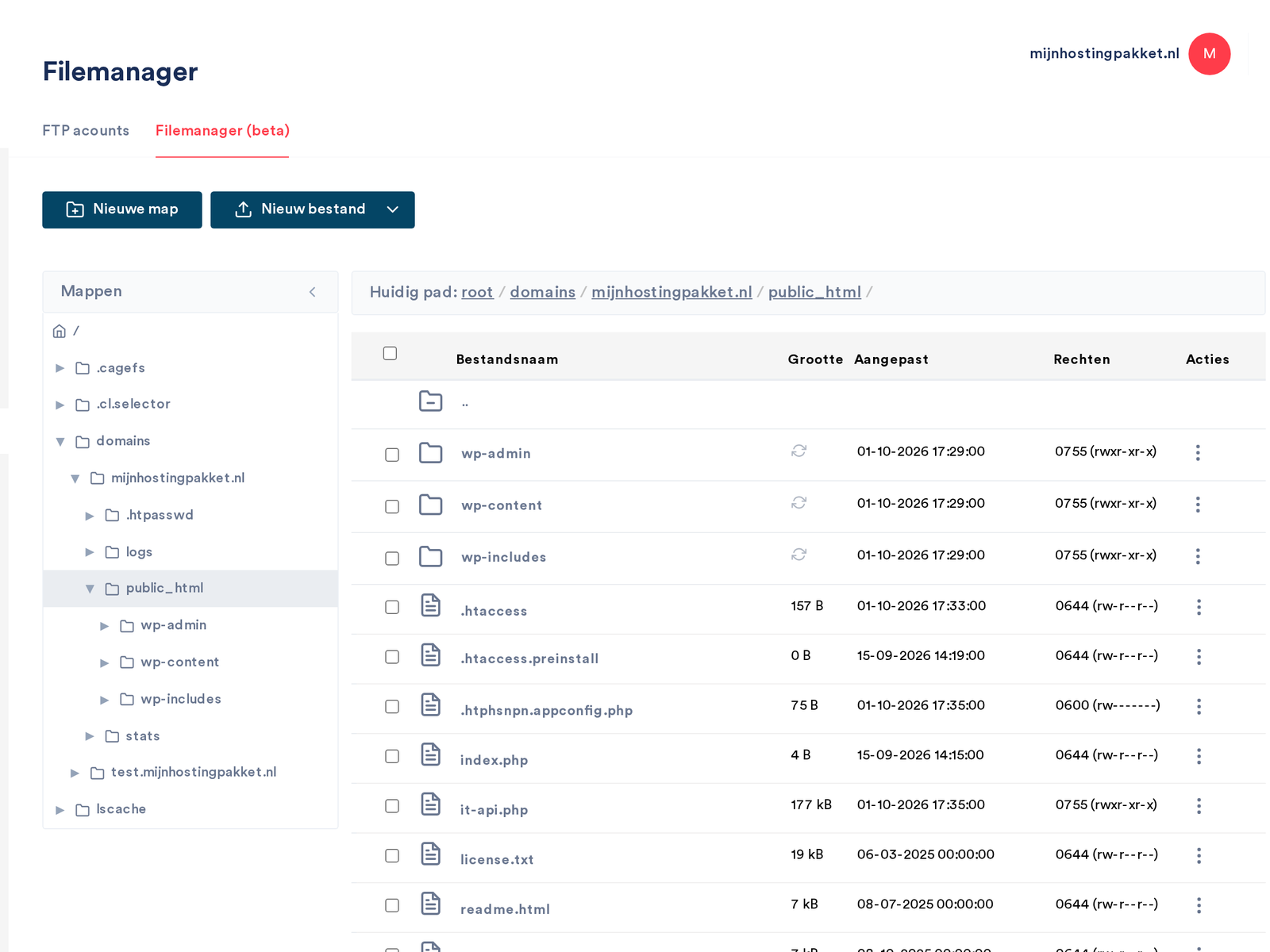Collapse the Mappen panel with chevron
The height and width of the screenshot is (952, 1270).
pyautogui.click(x=313, y=292)
